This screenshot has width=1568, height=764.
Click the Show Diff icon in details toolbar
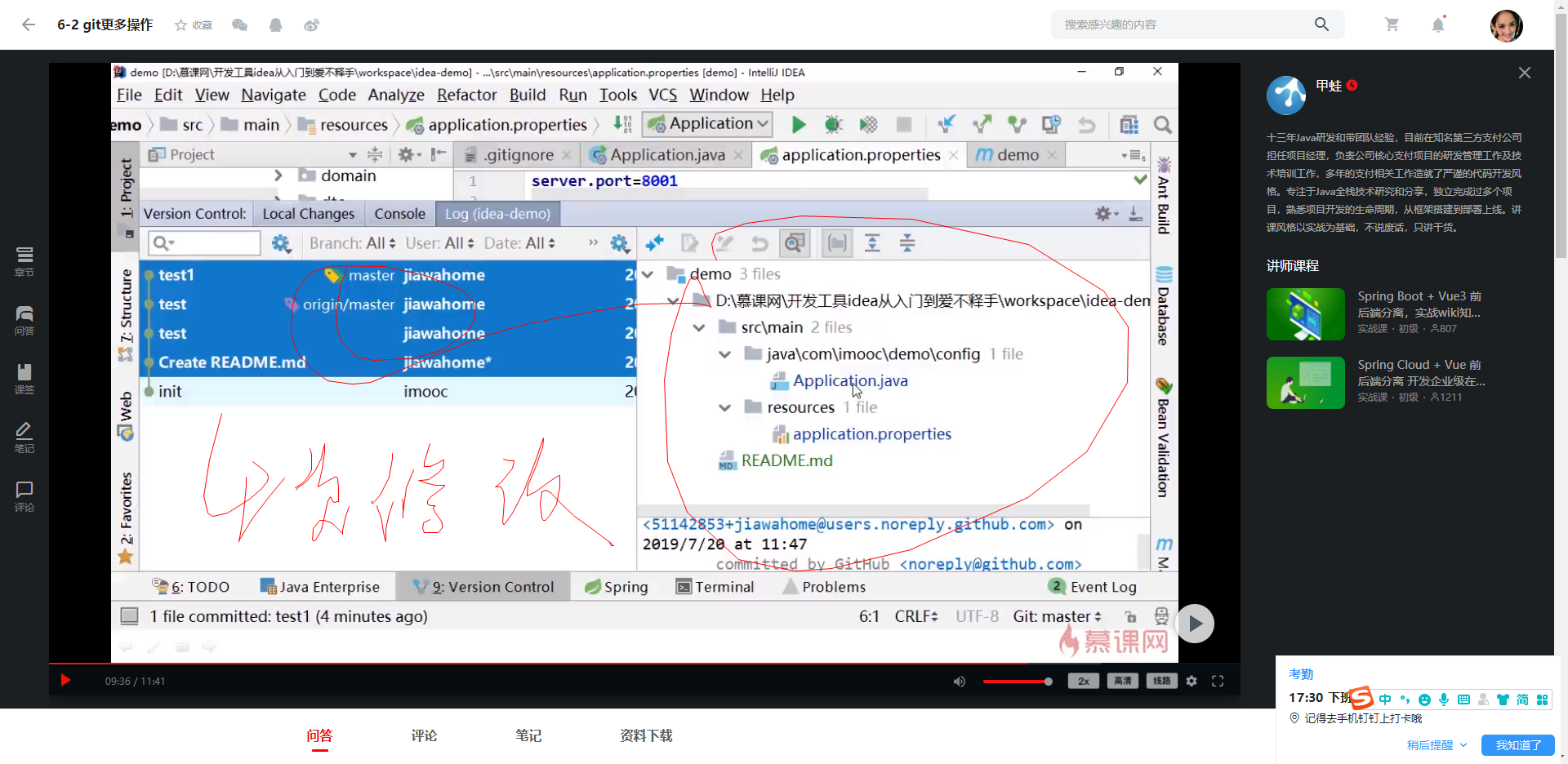(689, 243)
